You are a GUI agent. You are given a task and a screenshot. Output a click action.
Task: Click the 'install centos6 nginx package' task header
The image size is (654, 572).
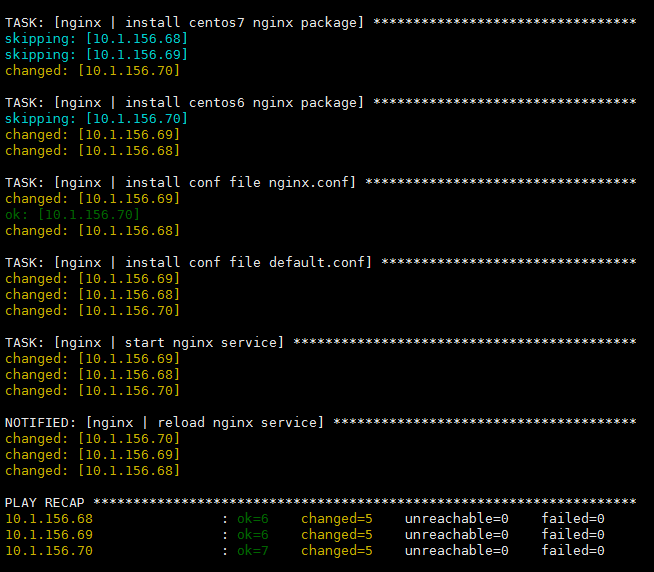tap(184, 103)
